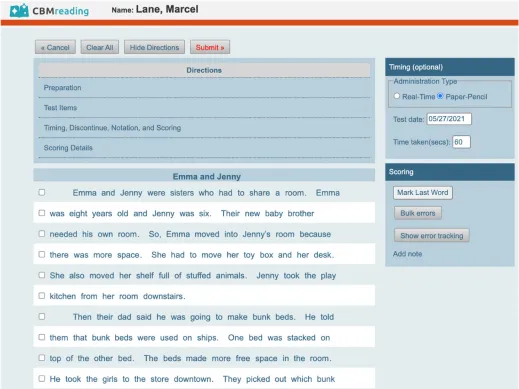
Task: Mark the word "Jenny's" in the passage
Action: [256, 234]
